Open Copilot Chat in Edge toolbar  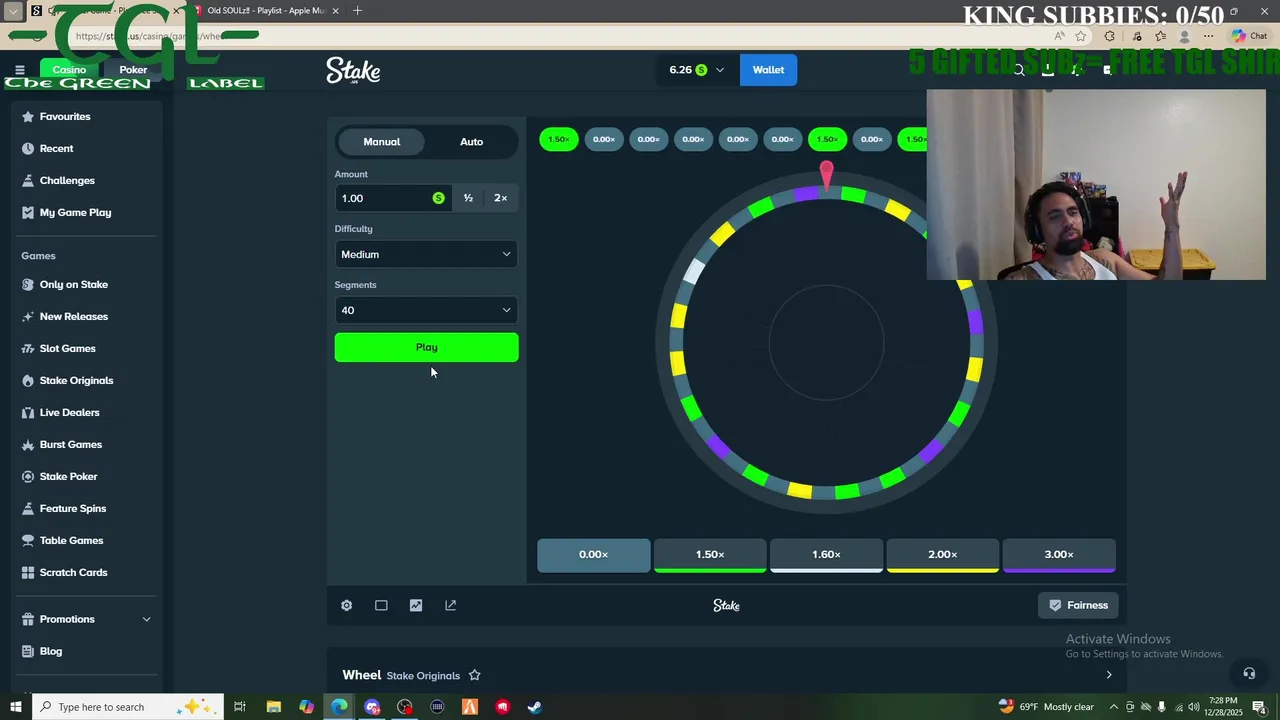(1250, 36)
